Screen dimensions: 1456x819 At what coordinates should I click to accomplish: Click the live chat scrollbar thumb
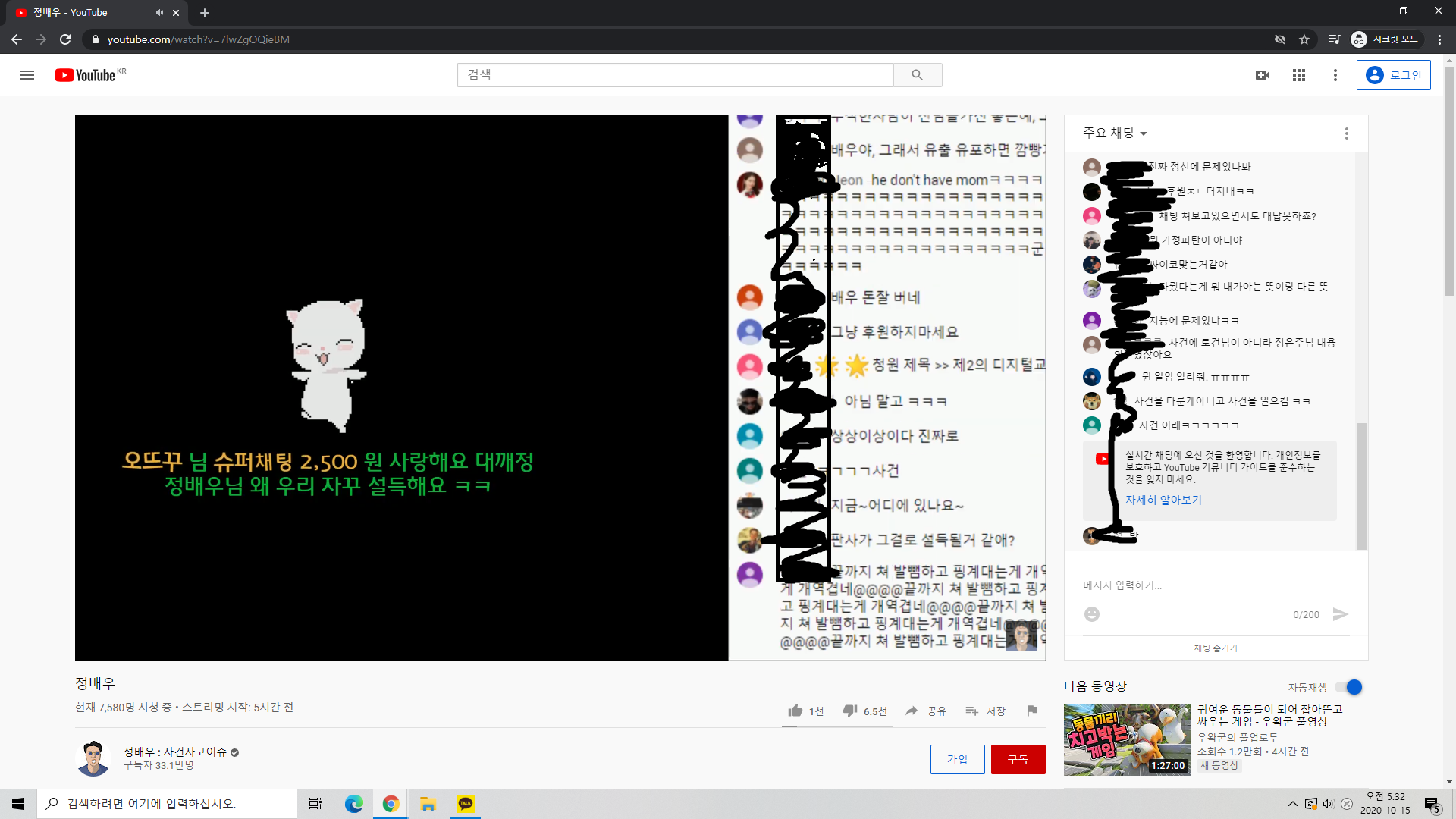(x=1361, y=485)
